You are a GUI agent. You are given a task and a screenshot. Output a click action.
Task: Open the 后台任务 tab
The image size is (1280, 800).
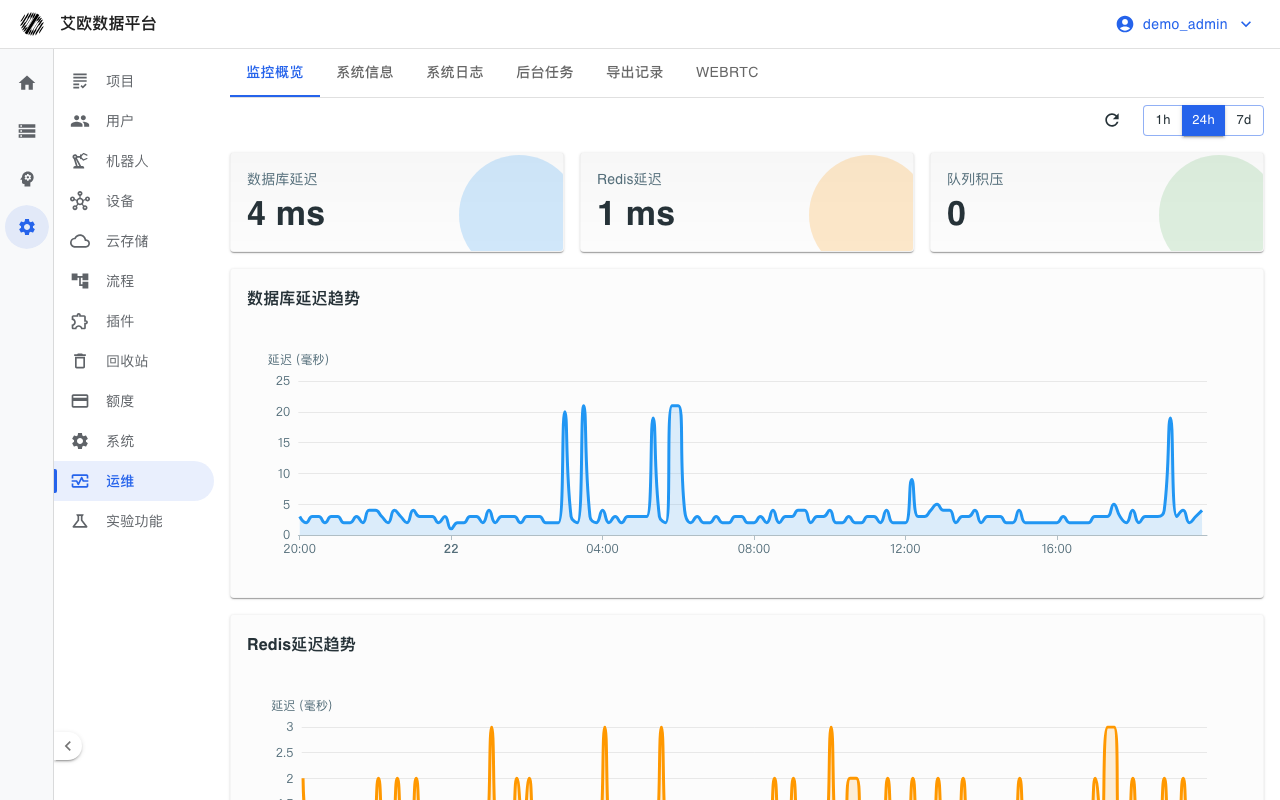coord(545,72)
